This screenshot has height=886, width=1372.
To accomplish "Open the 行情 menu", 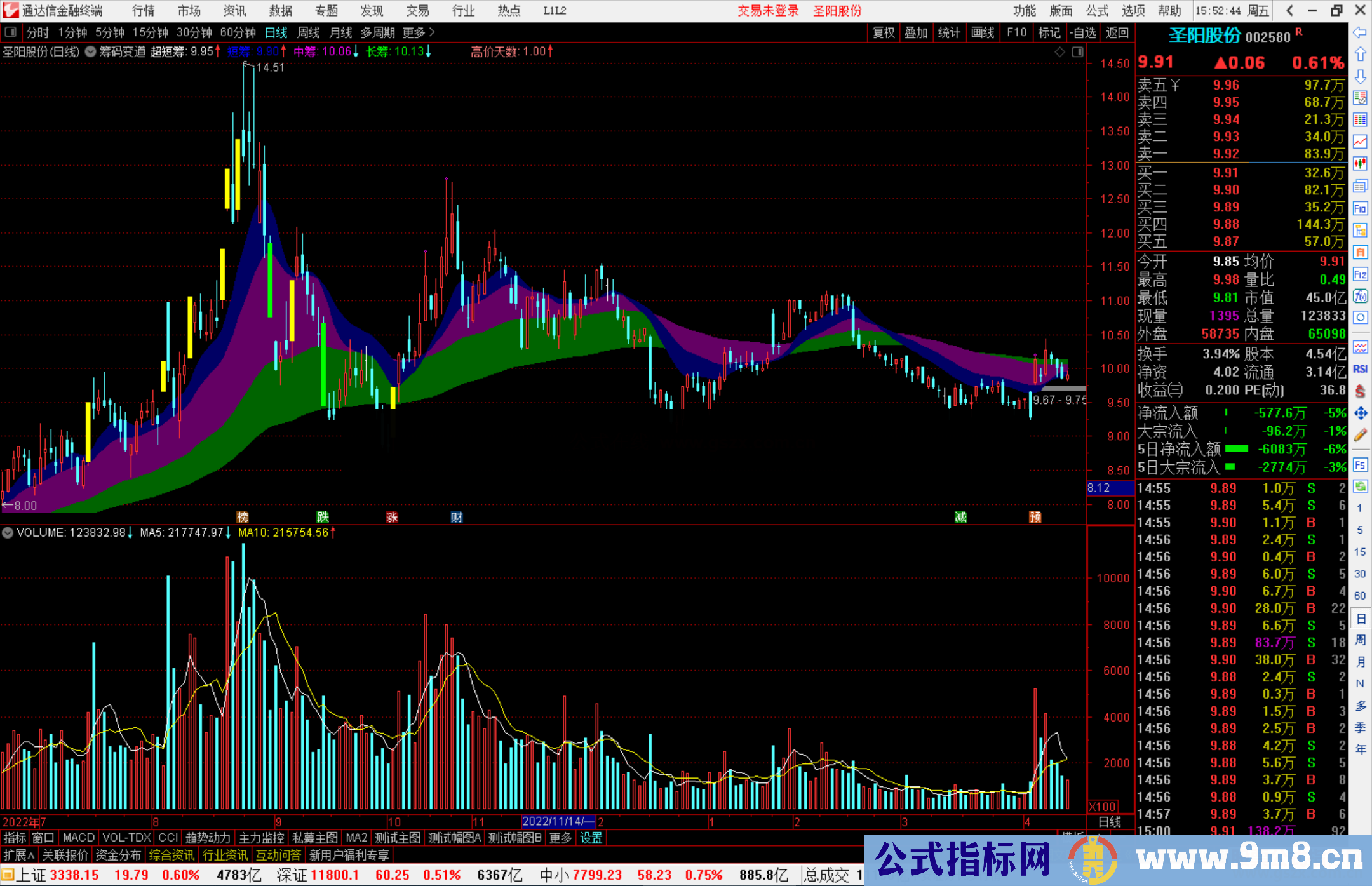I will (x=144, y=11).
